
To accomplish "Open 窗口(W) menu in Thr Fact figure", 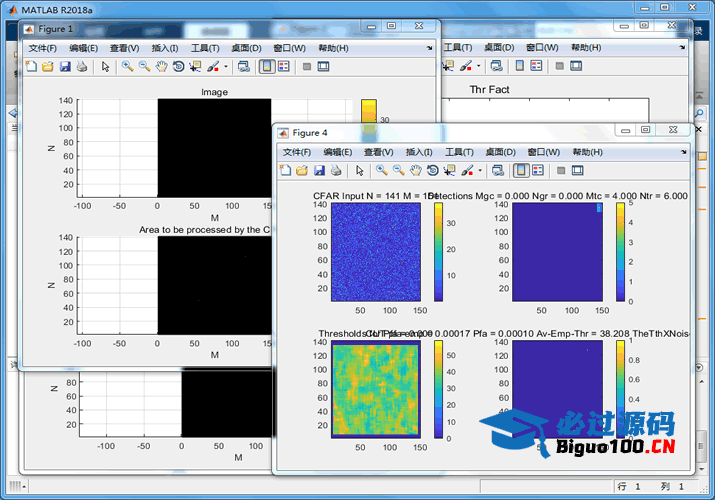I will [x=542, y=47].
